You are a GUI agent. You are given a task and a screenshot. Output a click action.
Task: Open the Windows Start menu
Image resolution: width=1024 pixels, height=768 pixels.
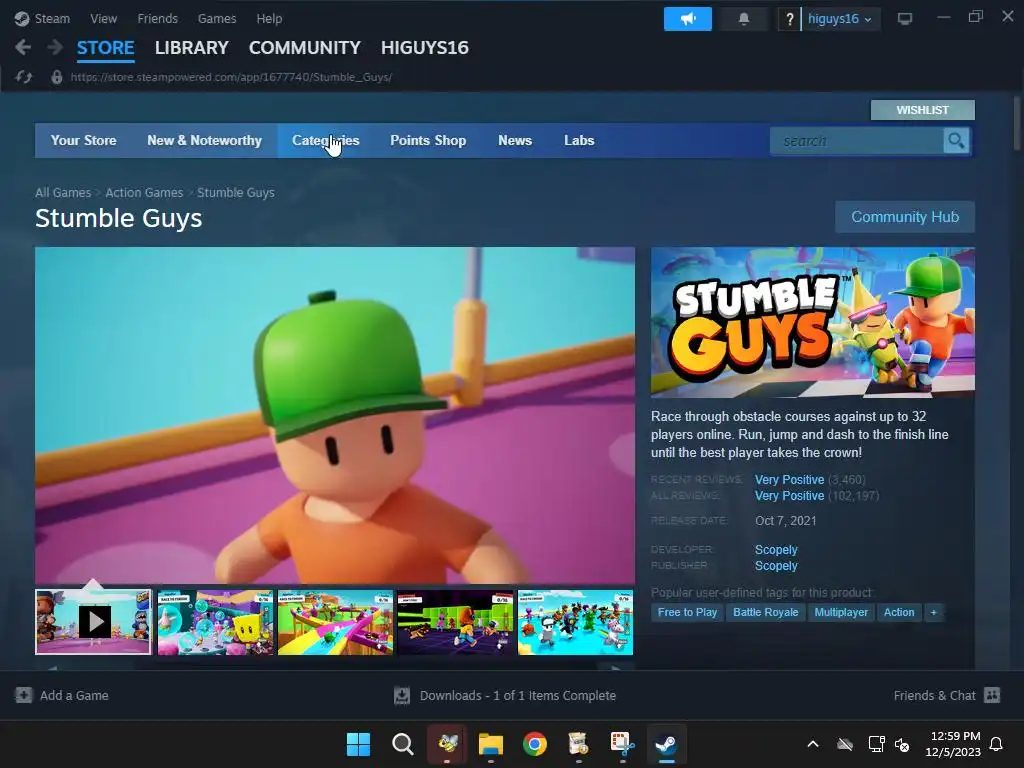[358, 744]
